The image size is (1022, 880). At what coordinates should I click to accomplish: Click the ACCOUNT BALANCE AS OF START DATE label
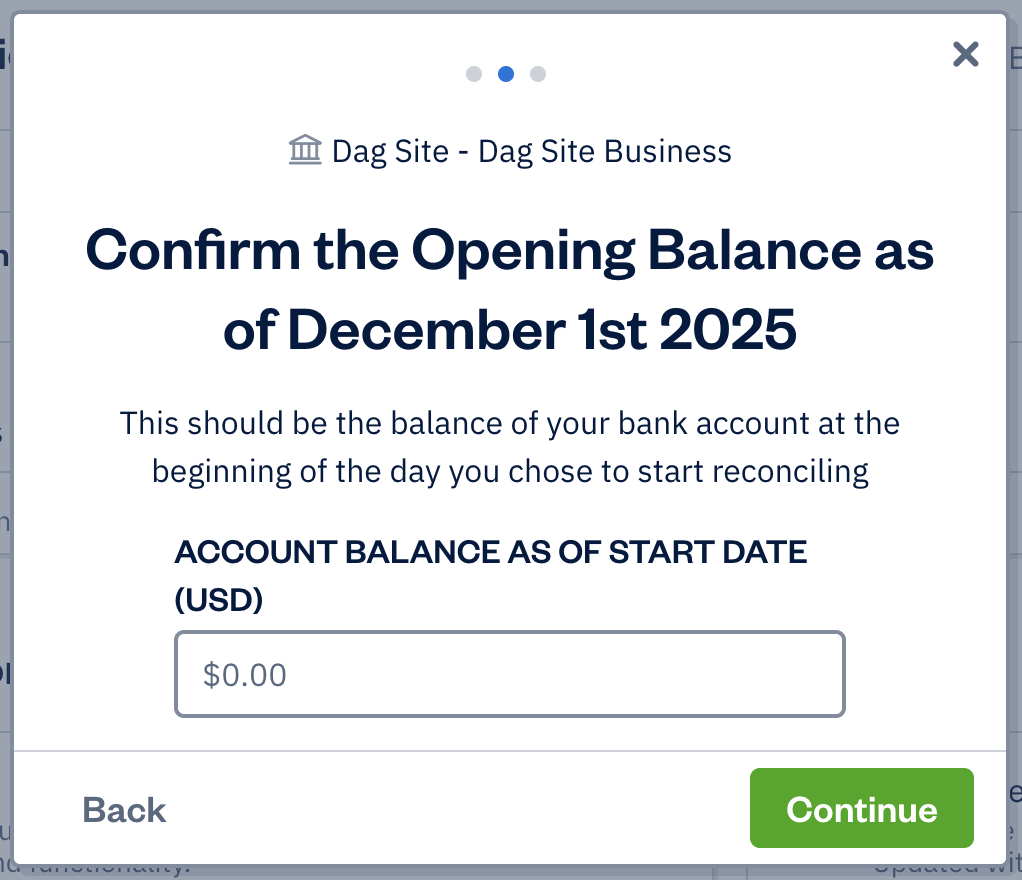pos(492,551)
